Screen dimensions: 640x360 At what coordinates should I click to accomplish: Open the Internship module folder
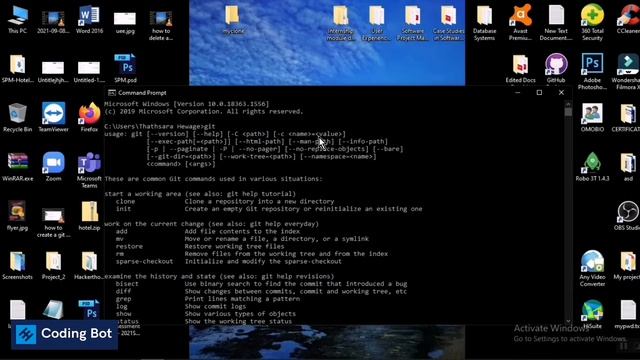click(340, 23)
